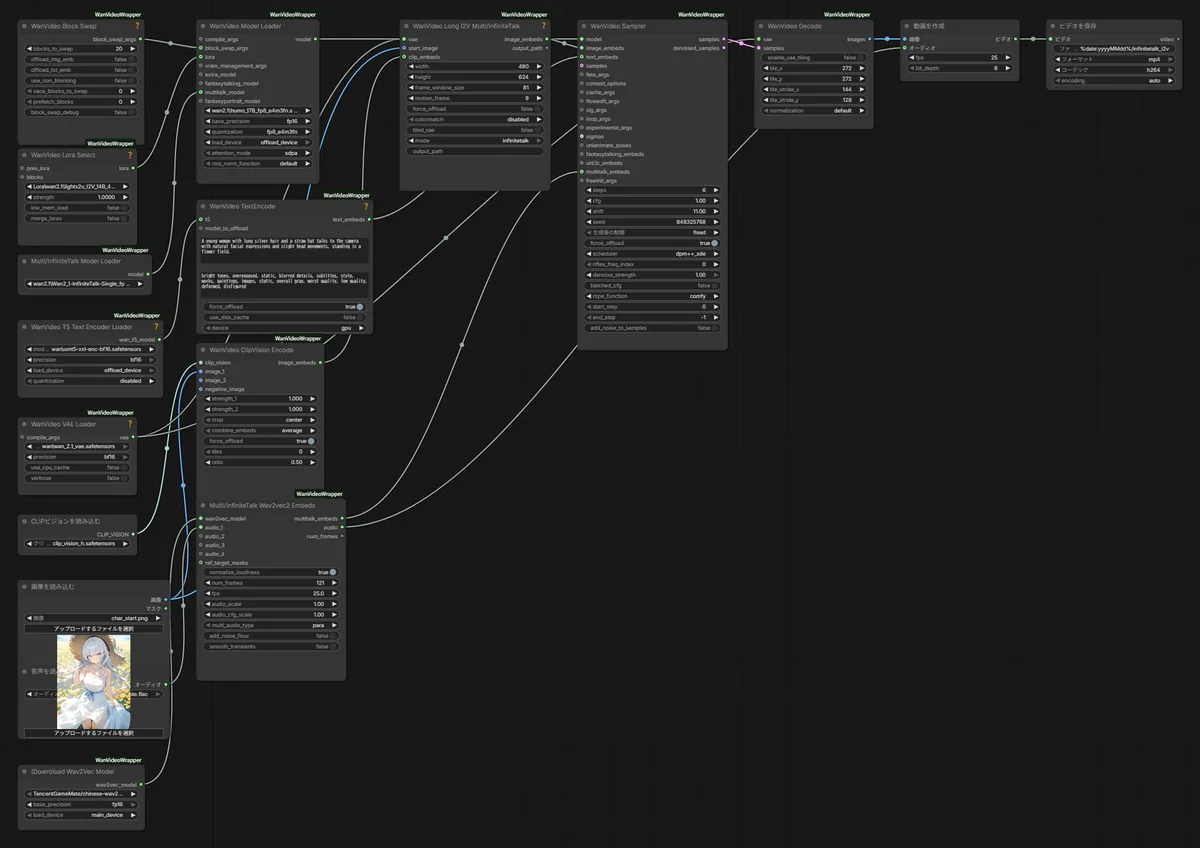
Task: Collapse the WanVideo VAE Loader node dot
Action: pos(26,423)
